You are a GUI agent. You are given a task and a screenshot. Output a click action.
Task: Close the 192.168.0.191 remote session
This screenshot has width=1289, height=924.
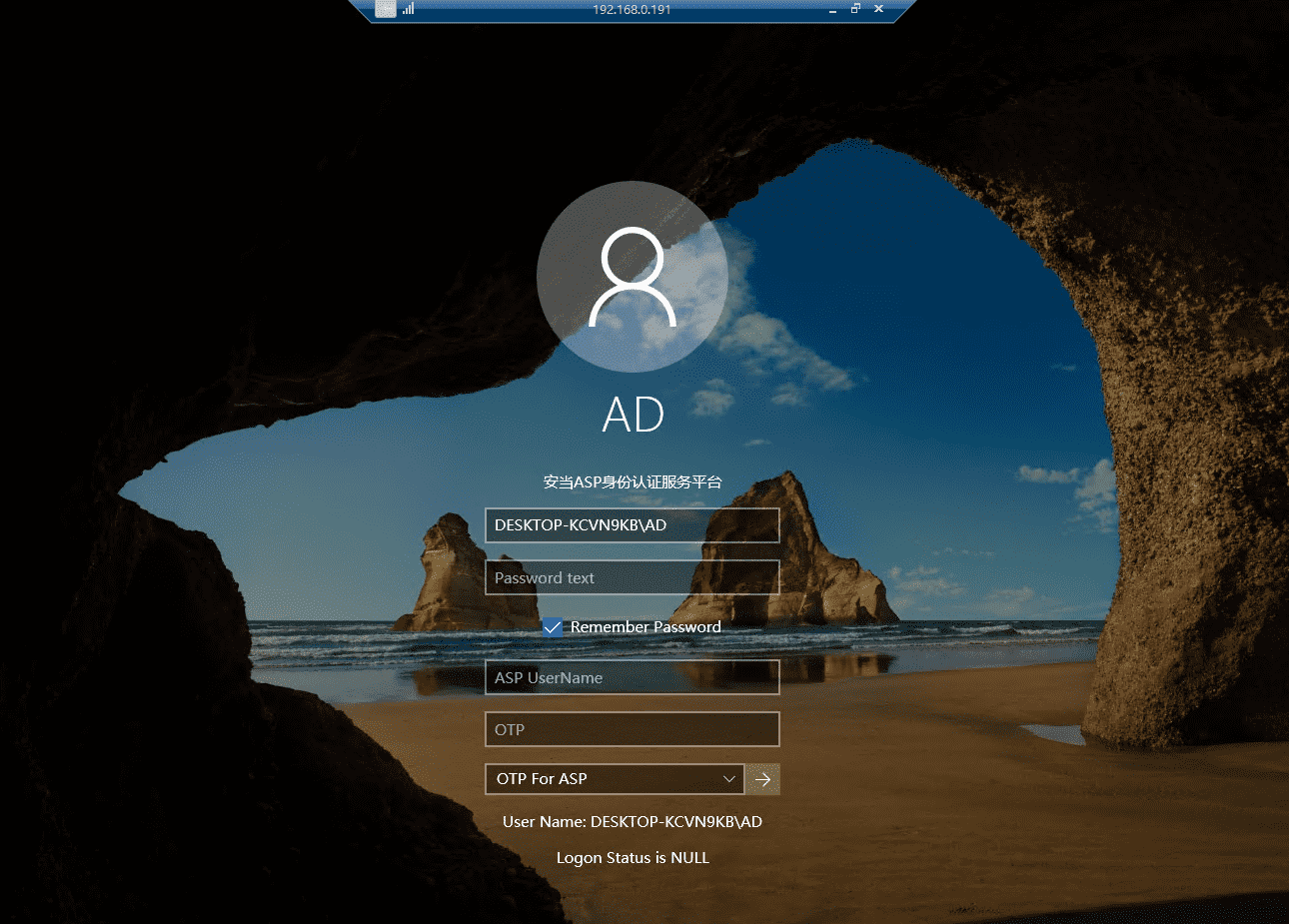pos(878,9)
